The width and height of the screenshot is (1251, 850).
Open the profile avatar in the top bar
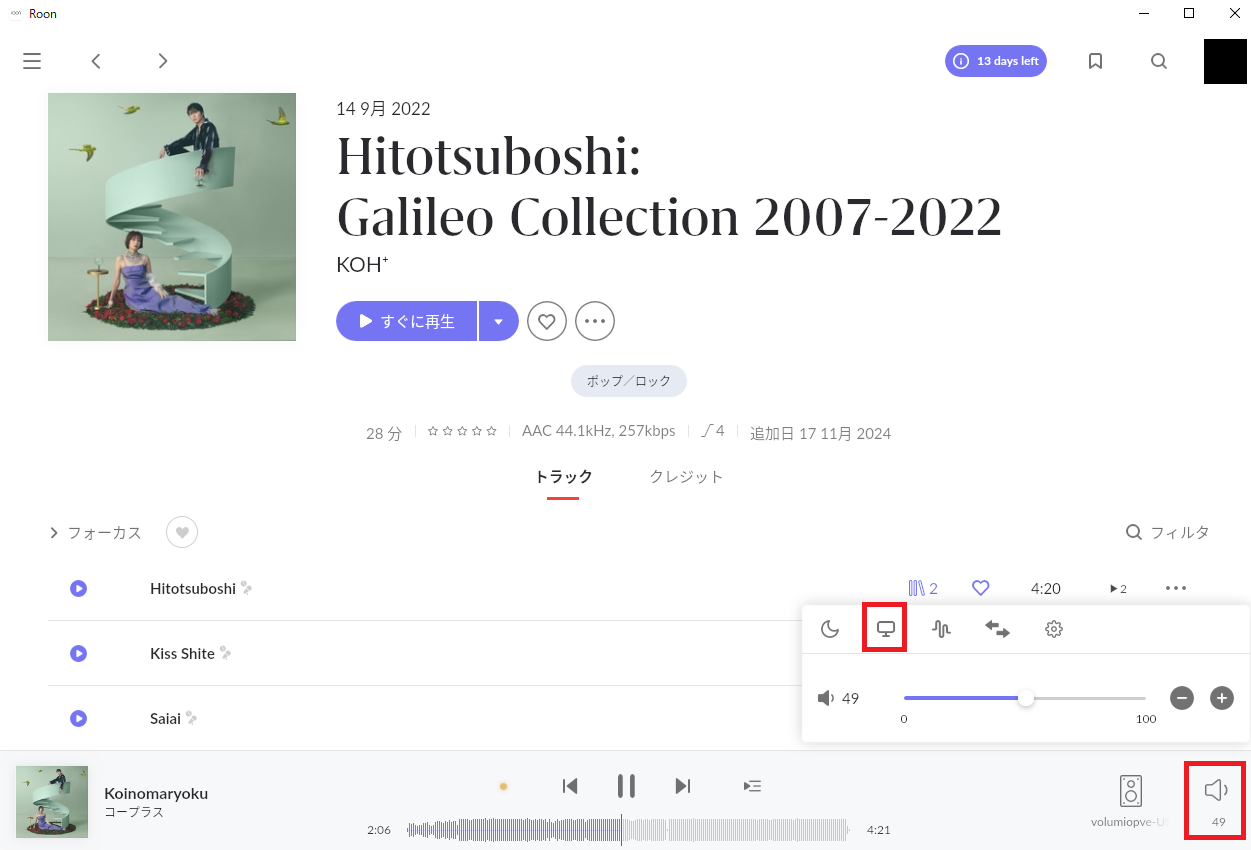pos(1225,61)
